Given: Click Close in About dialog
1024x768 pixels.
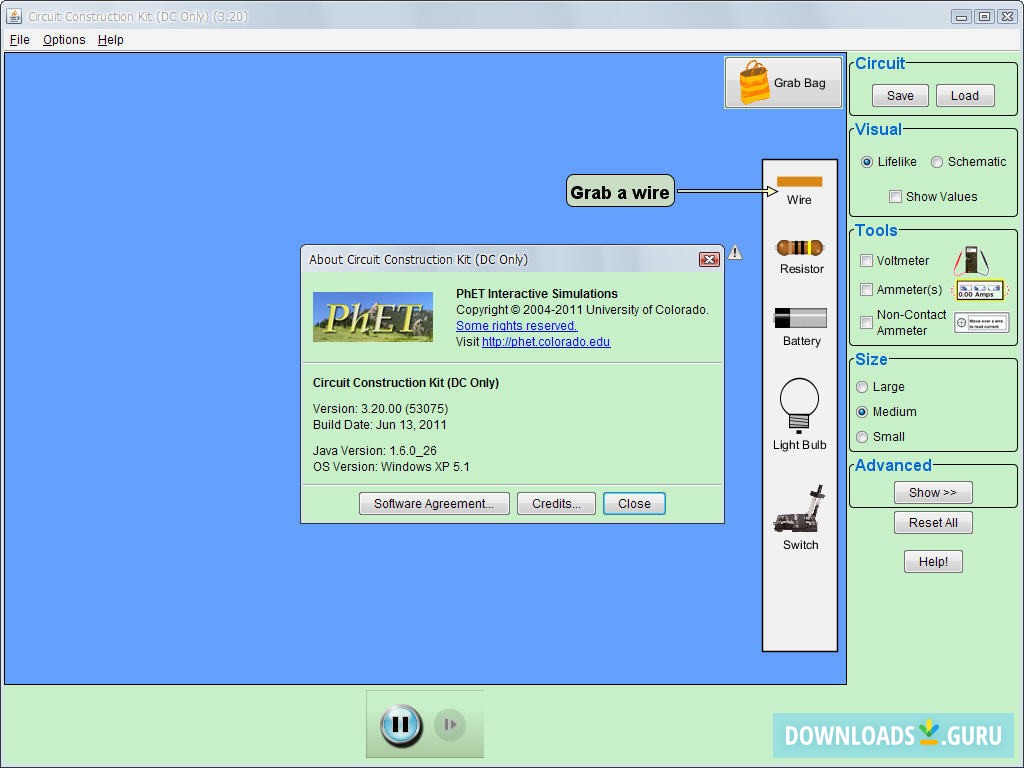Looking at the screenshot, I should (x=634, y=504).
